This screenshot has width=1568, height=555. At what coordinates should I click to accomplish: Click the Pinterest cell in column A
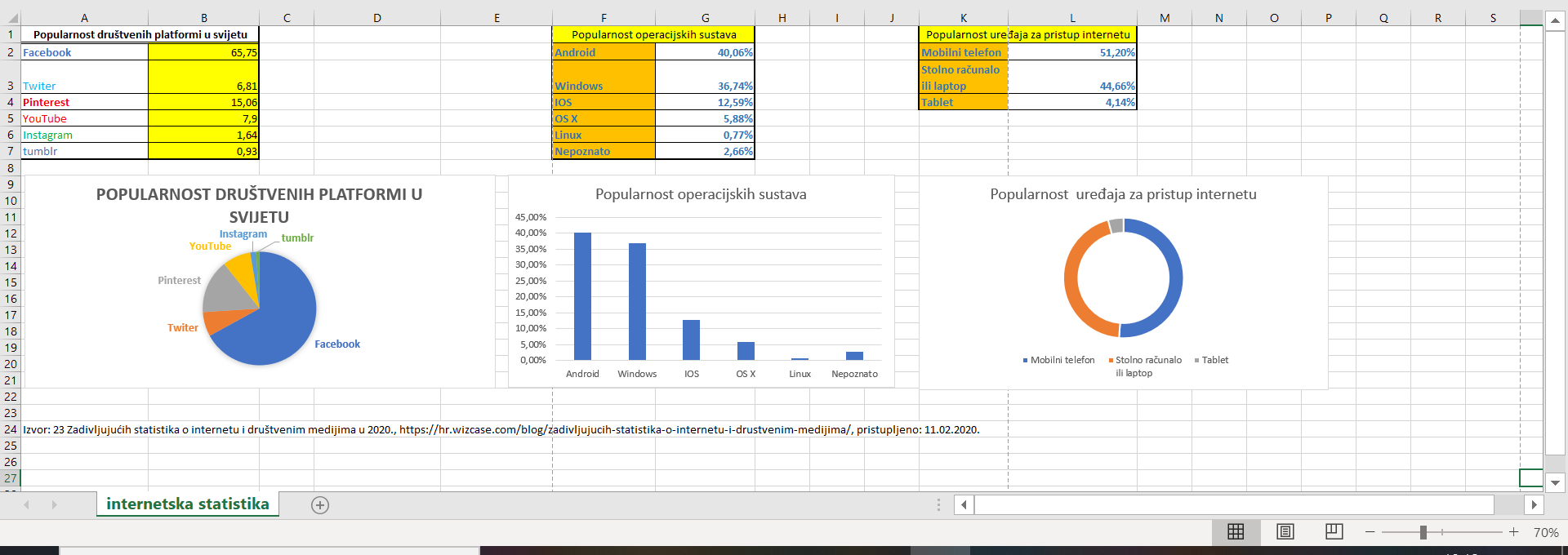coord(84,102)
